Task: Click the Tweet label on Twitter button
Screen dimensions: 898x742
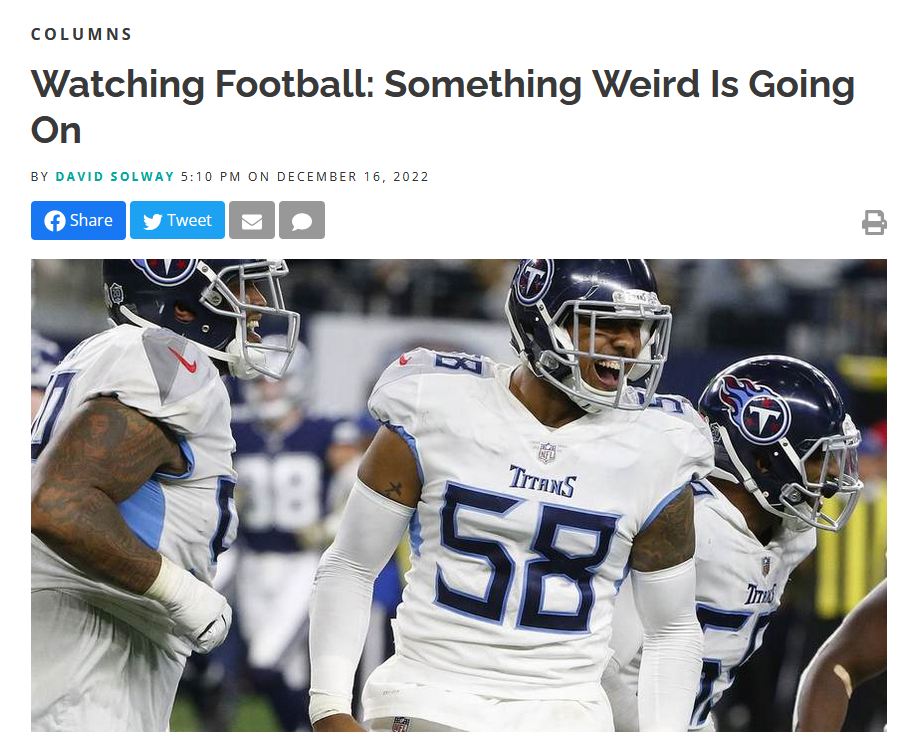Action: 190,220
